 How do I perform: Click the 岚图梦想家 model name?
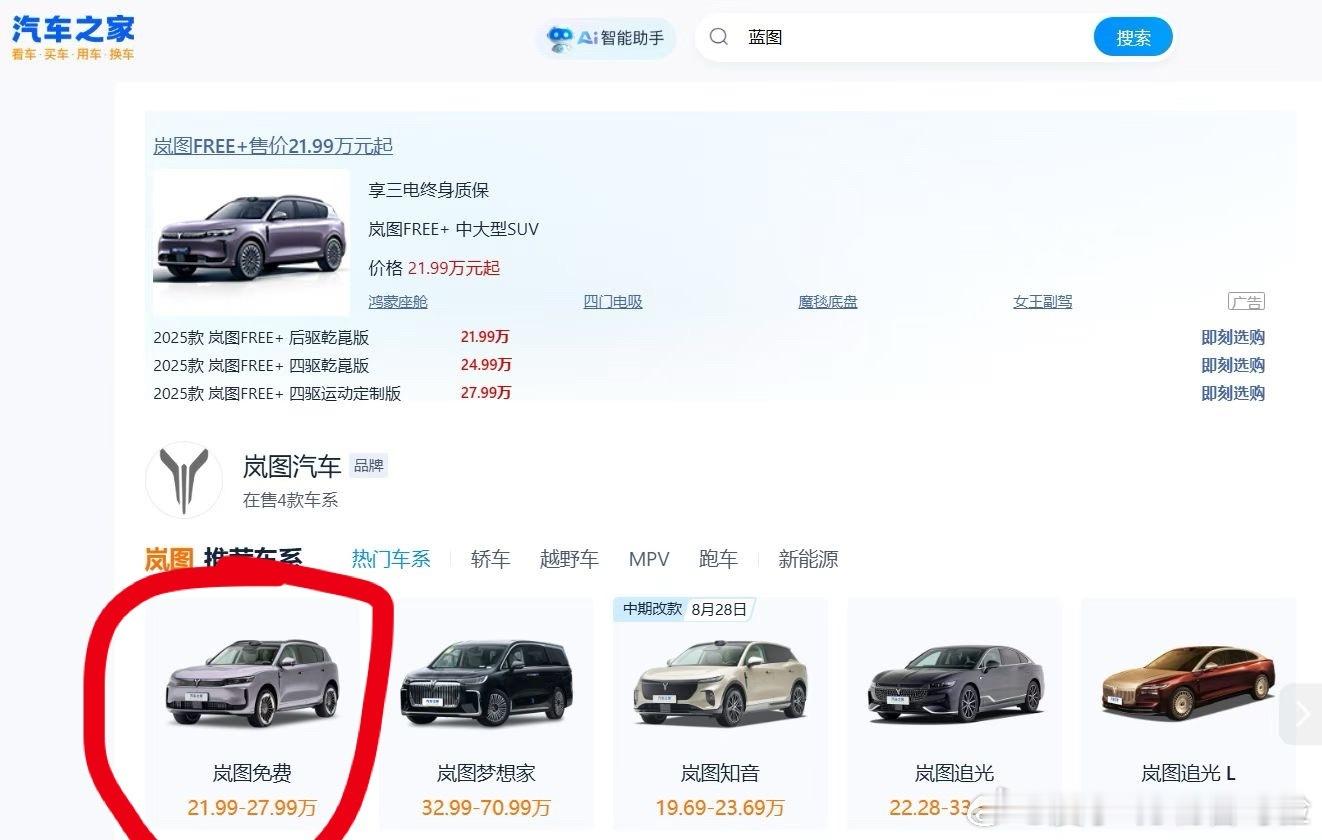click(486, 773)
